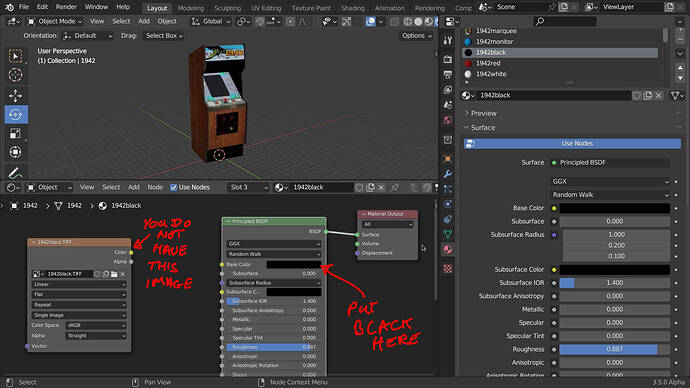Toggle fake user shield in properties panel
Viewport: 690px width, 388px height.
click(637, 95)
